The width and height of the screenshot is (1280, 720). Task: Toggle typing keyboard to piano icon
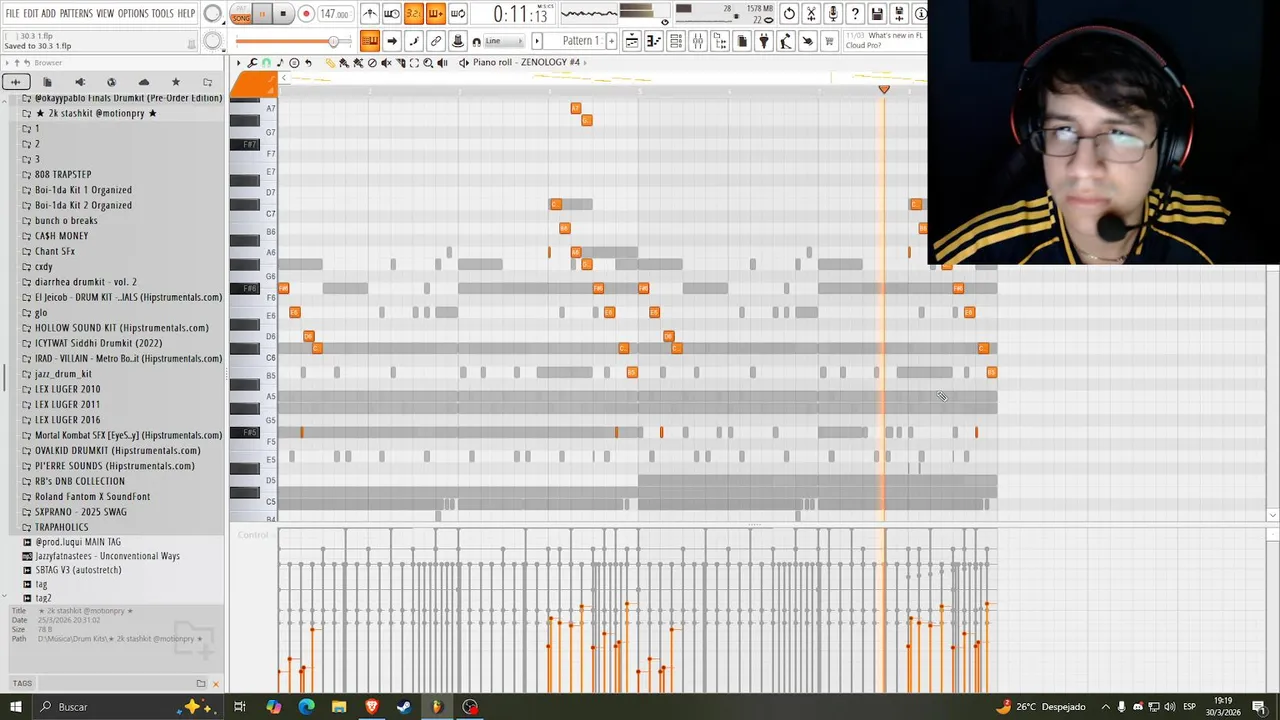pyautogui.click(x=369, y=41)
